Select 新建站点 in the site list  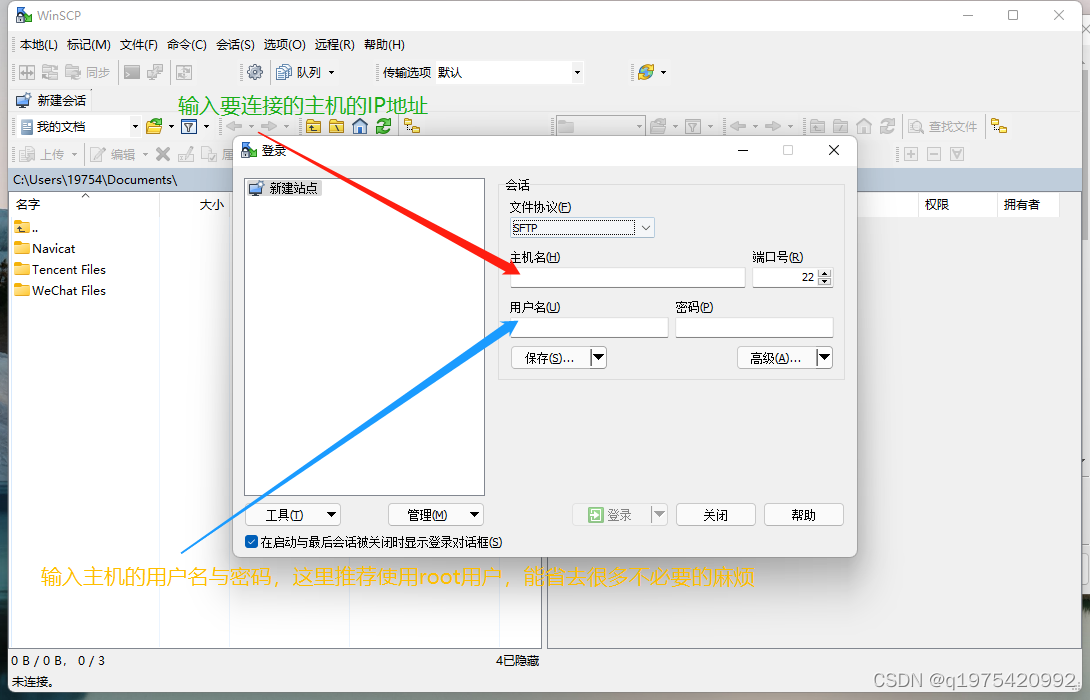[284, 188]
